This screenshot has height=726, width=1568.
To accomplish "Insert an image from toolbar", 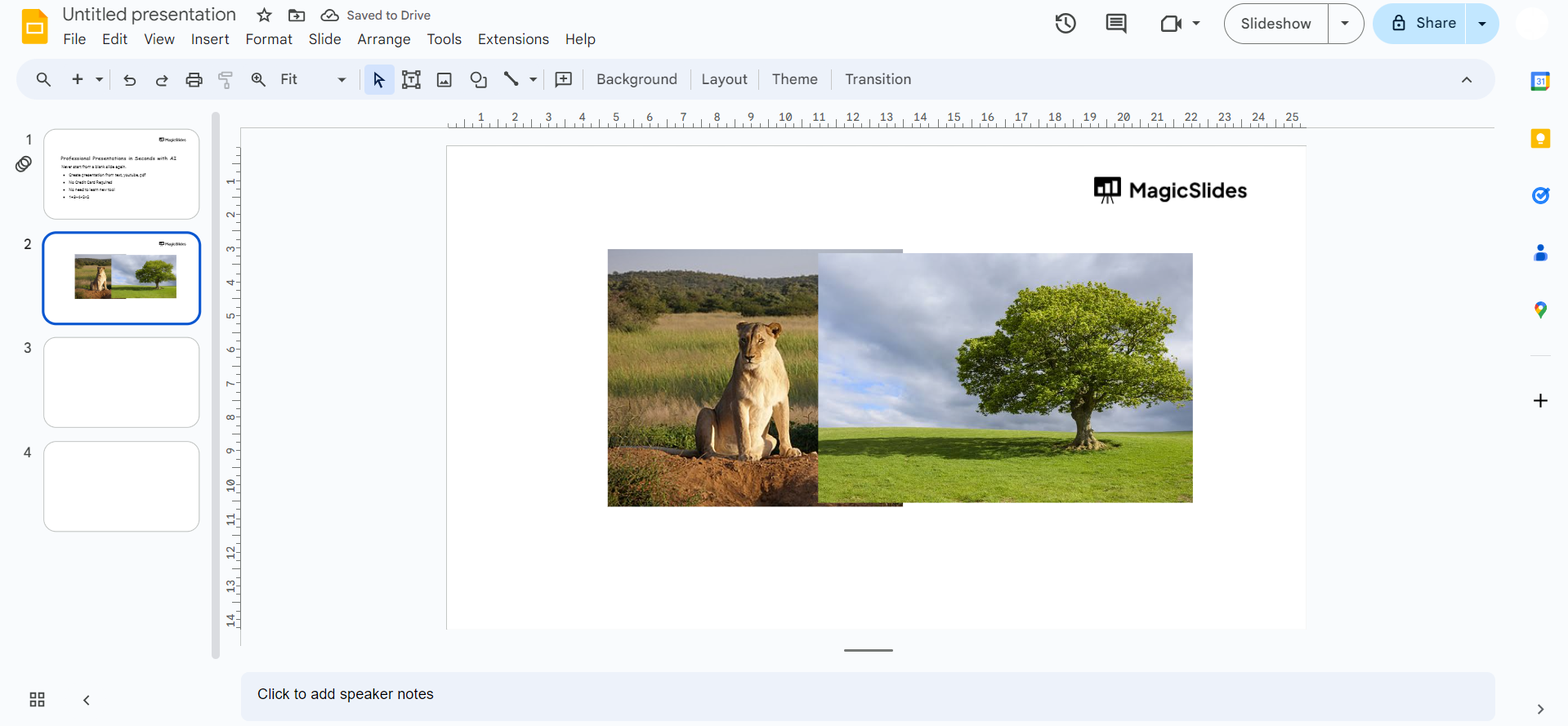I will (444, 79).
